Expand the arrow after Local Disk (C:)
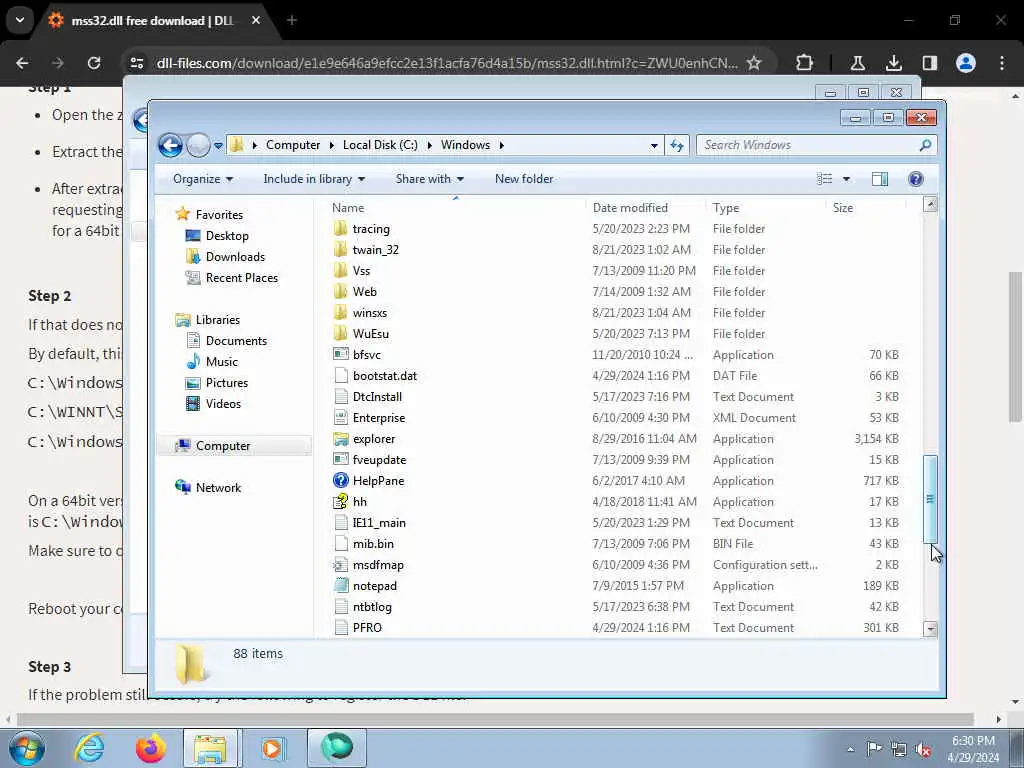Viewport: 1024px width, 768px height. 430,145
